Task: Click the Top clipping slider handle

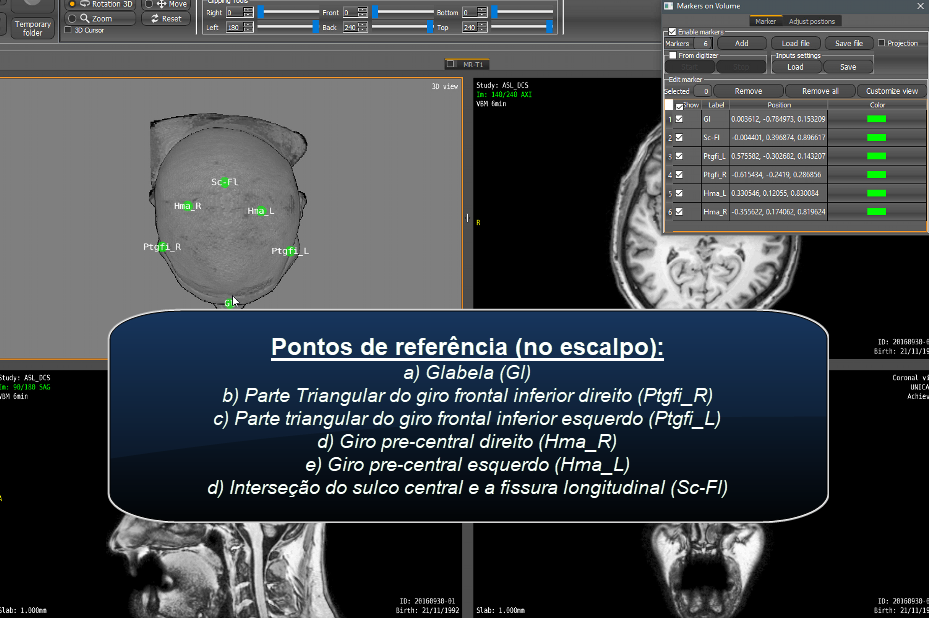Action: click(550, 27)
